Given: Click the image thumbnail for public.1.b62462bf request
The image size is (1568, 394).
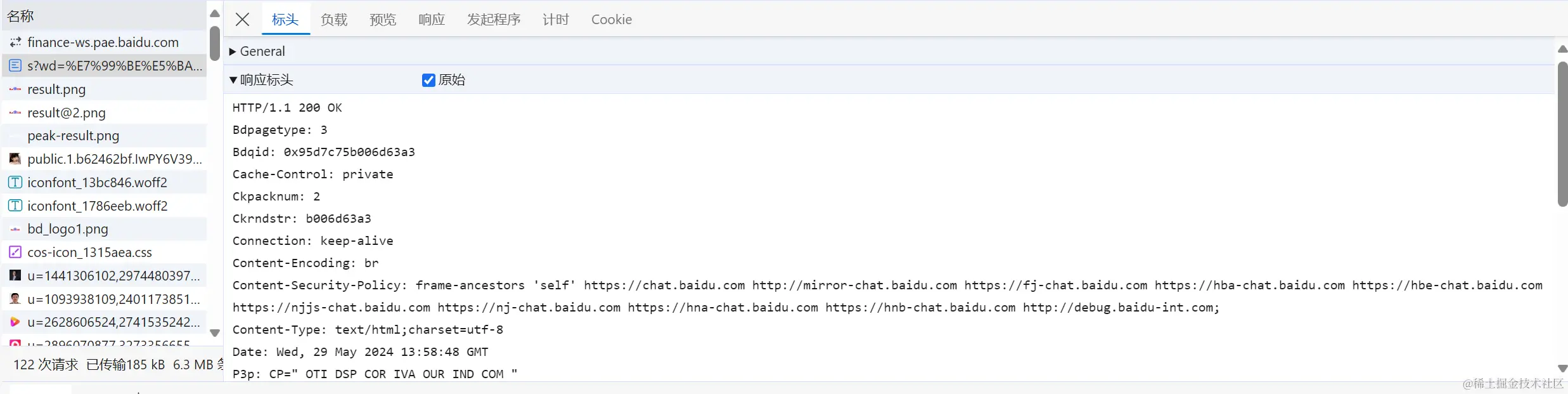Looking at the screenshot, I should point(15,159).
